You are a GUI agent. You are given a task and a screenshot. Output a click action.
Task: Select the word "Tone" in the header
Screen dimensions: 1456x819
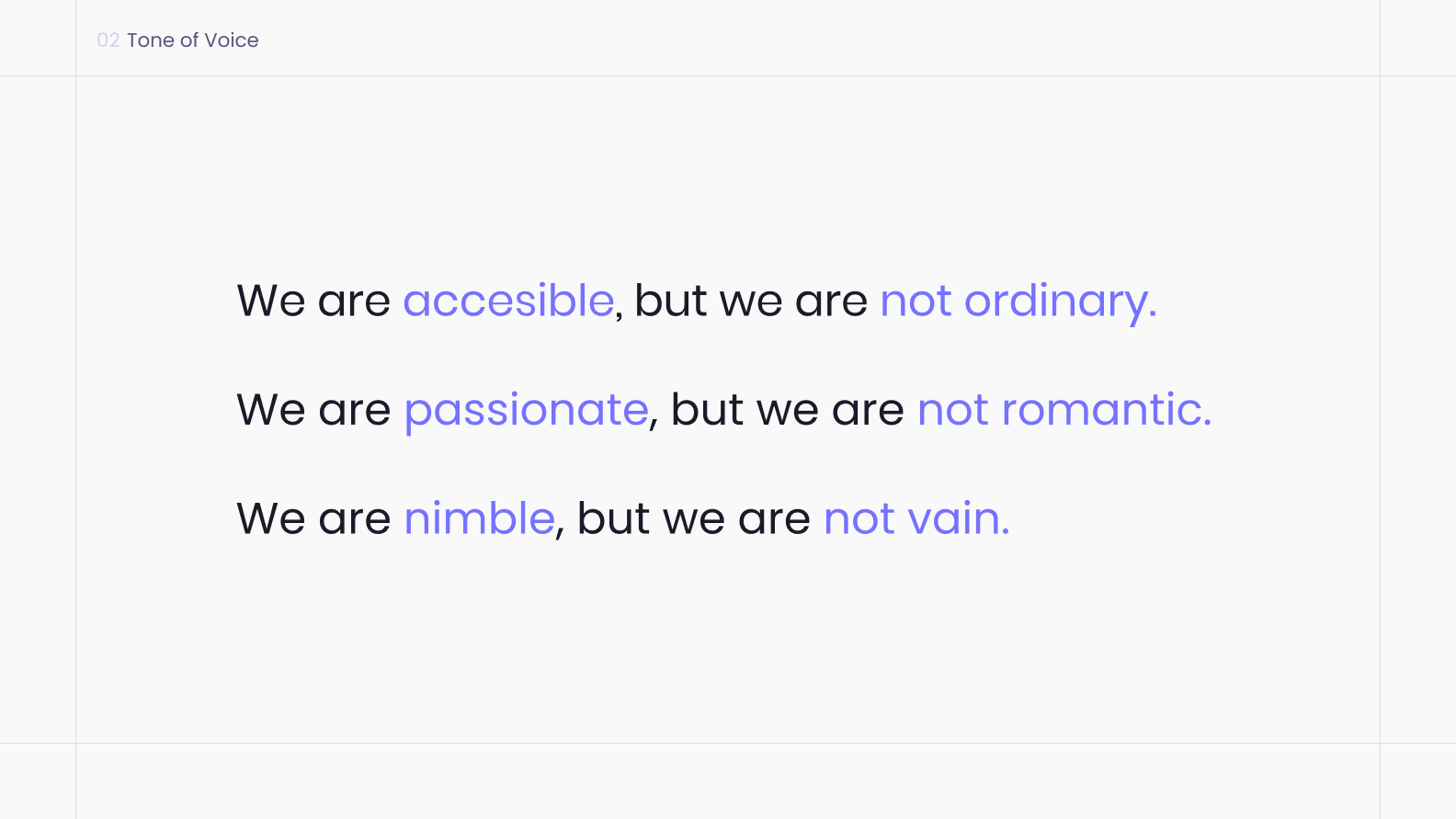coord(151,40)
